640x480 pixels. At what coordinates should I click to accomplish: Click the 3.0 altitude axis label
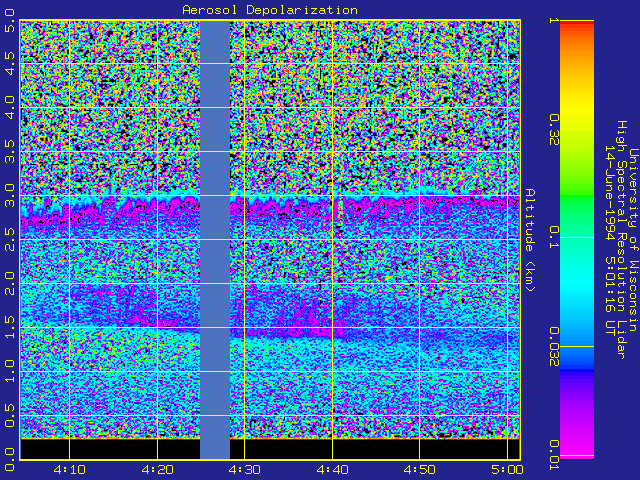coord(9,196)
